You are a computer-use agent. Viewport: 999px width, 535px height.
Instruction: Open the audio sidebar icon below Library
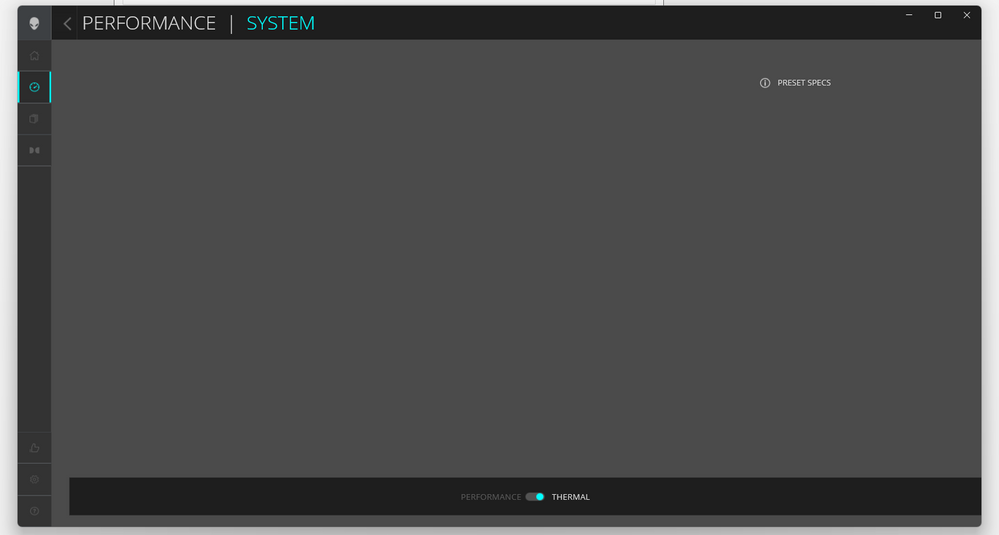click(34, 150)
